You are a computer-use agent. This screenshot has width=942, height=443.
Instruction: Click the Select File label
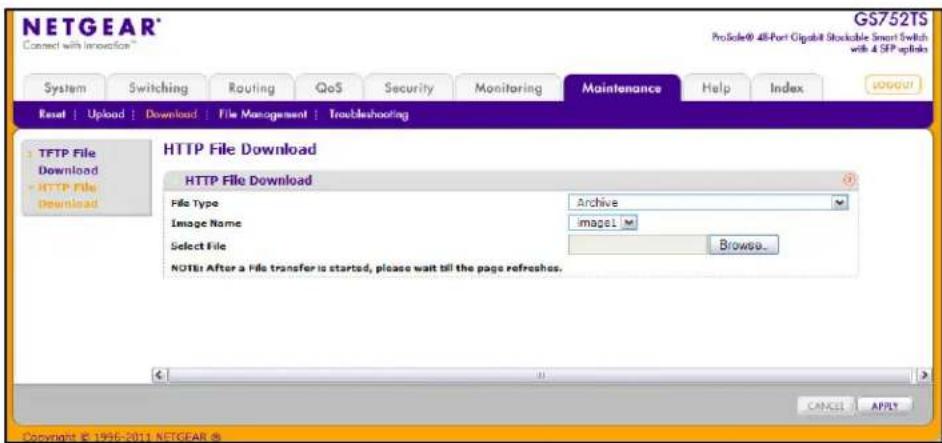199,245
